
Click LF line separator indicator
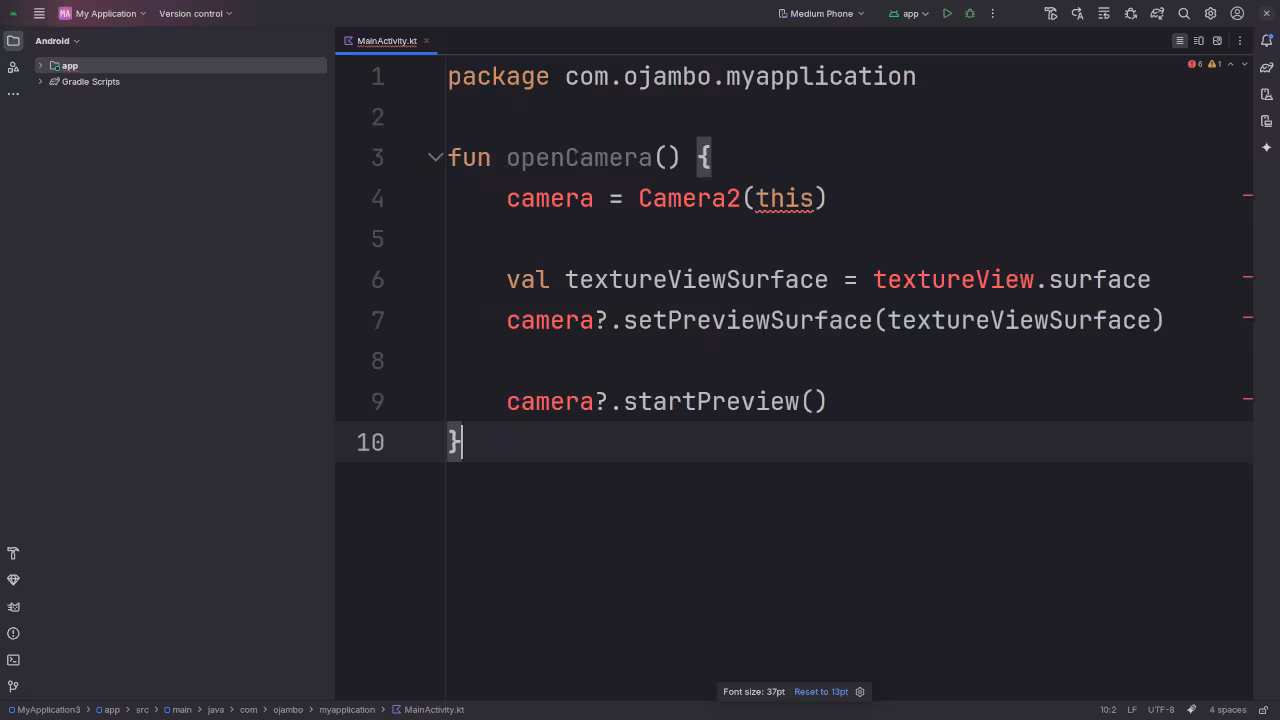pyautogui.click(x=1133, y=710)
